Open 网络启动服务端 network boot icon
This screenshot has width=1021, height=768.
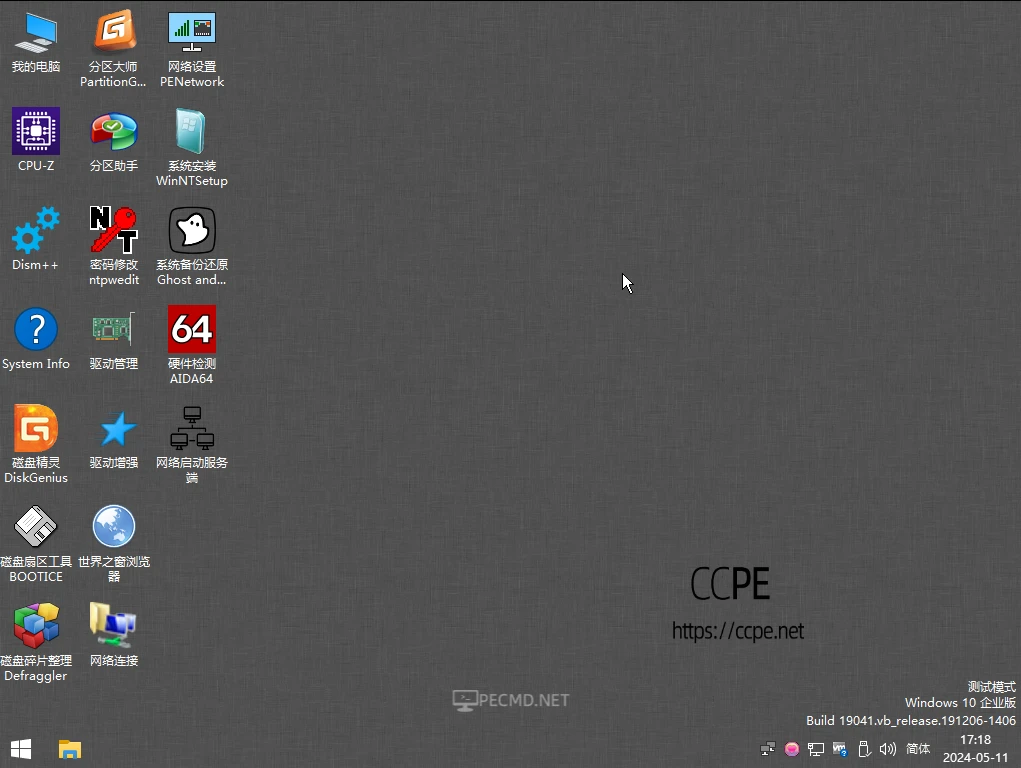(191, 444)
